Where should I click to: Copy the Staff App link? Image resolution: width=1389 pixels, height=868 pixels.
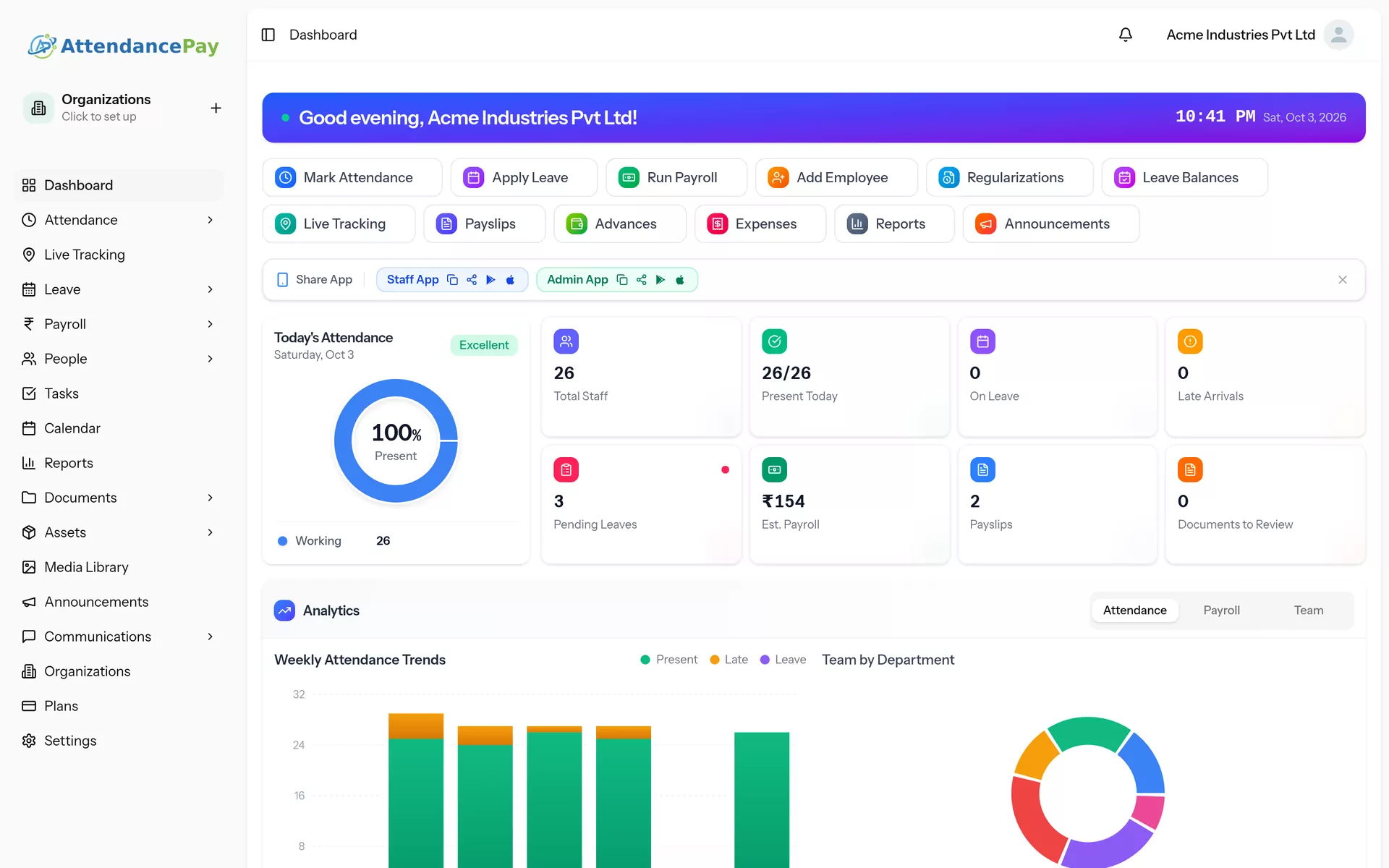(452, 280)
